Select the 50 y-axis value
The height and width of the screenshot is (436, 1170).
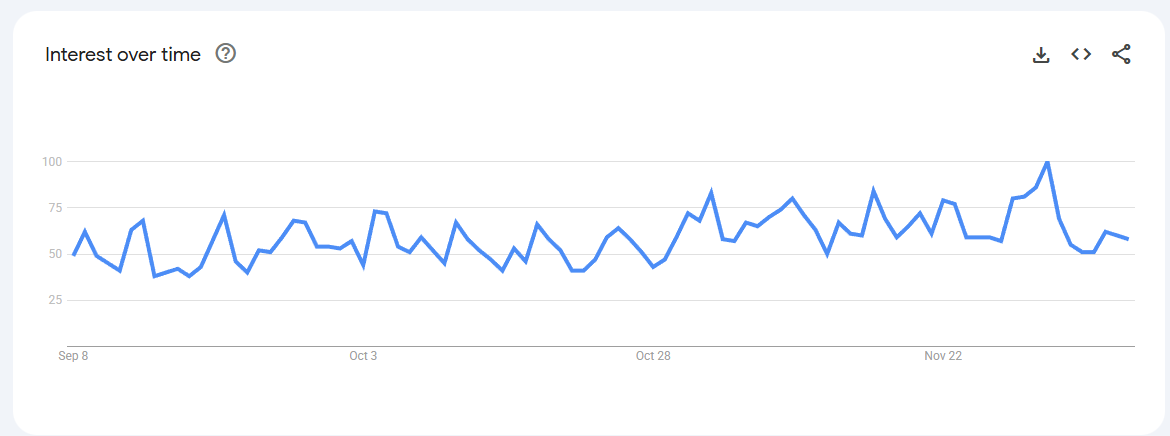[55, 254]
